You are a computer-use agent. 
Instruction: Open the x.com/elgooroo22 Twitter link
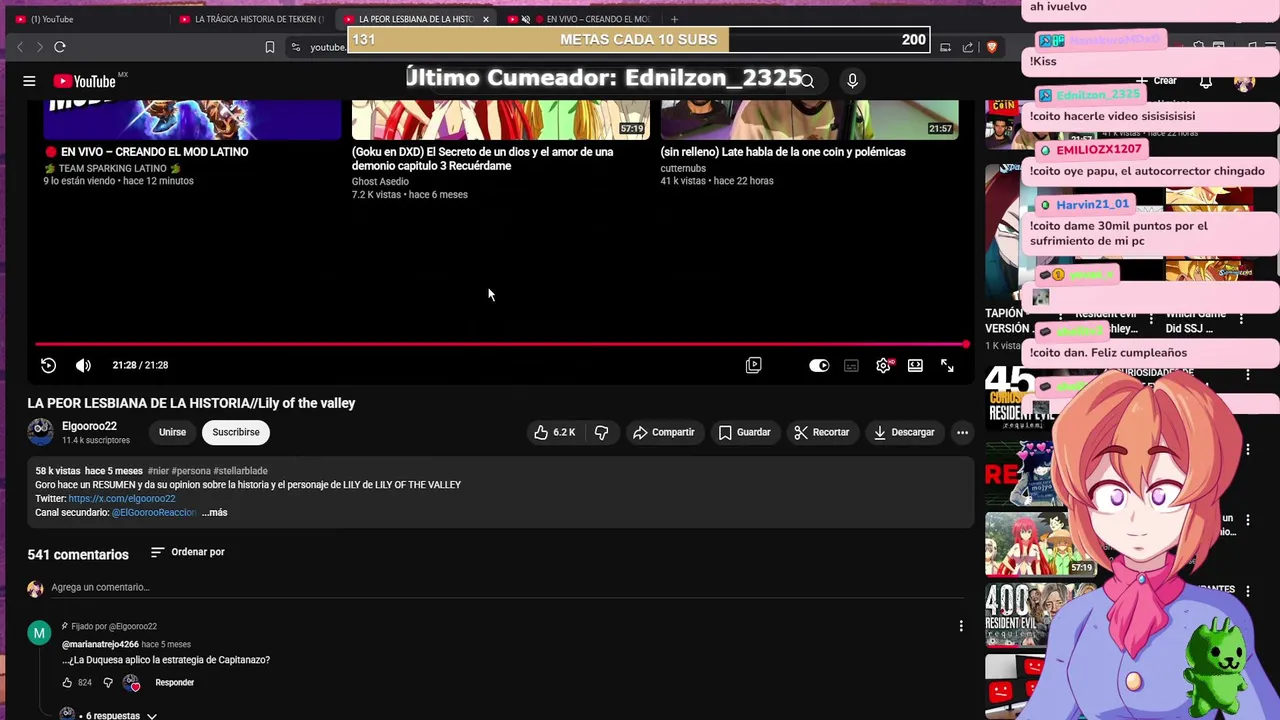point(122,498)
